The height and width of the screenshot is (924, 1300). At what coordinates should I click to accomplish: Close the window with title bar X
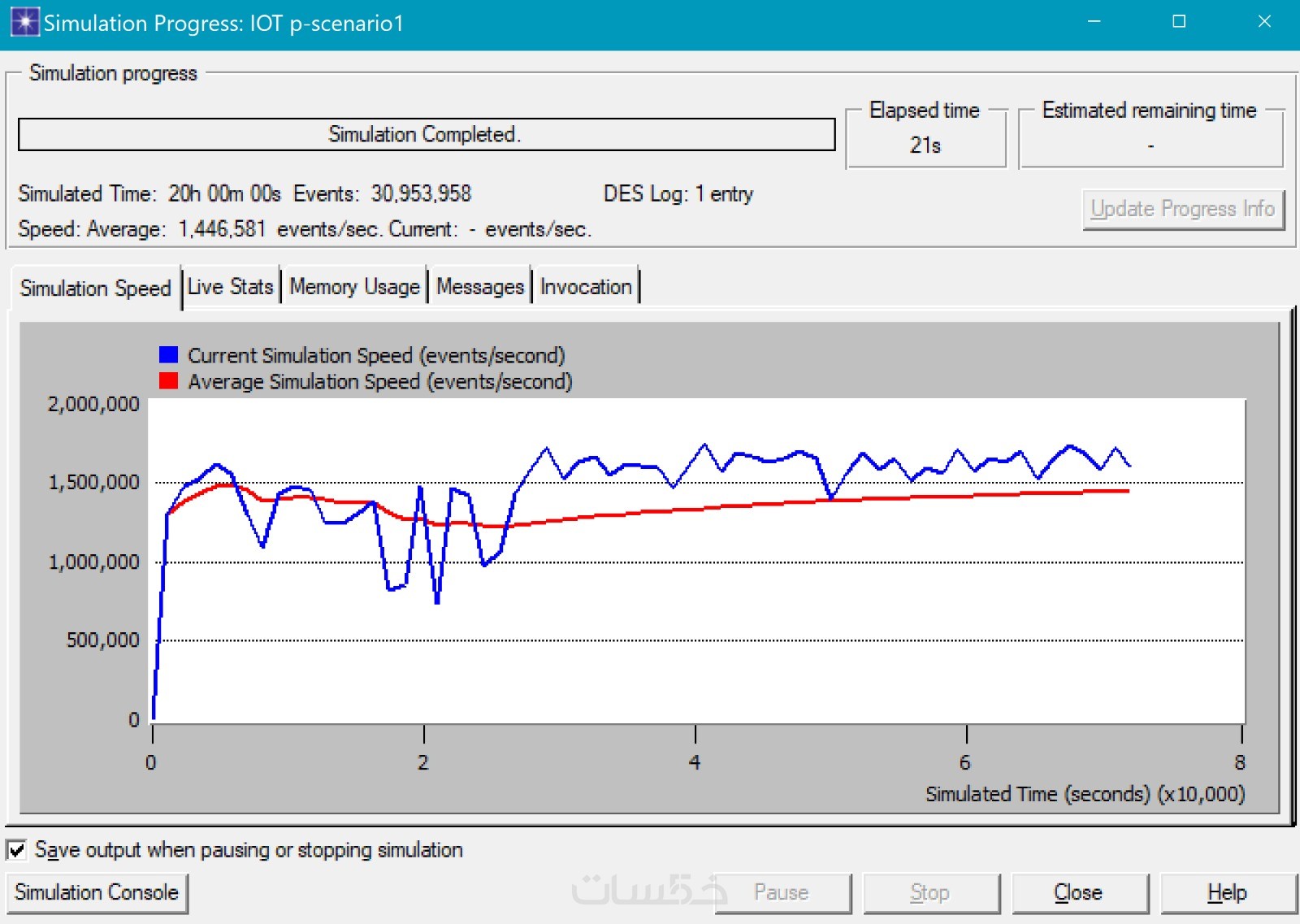point(1264,22)
